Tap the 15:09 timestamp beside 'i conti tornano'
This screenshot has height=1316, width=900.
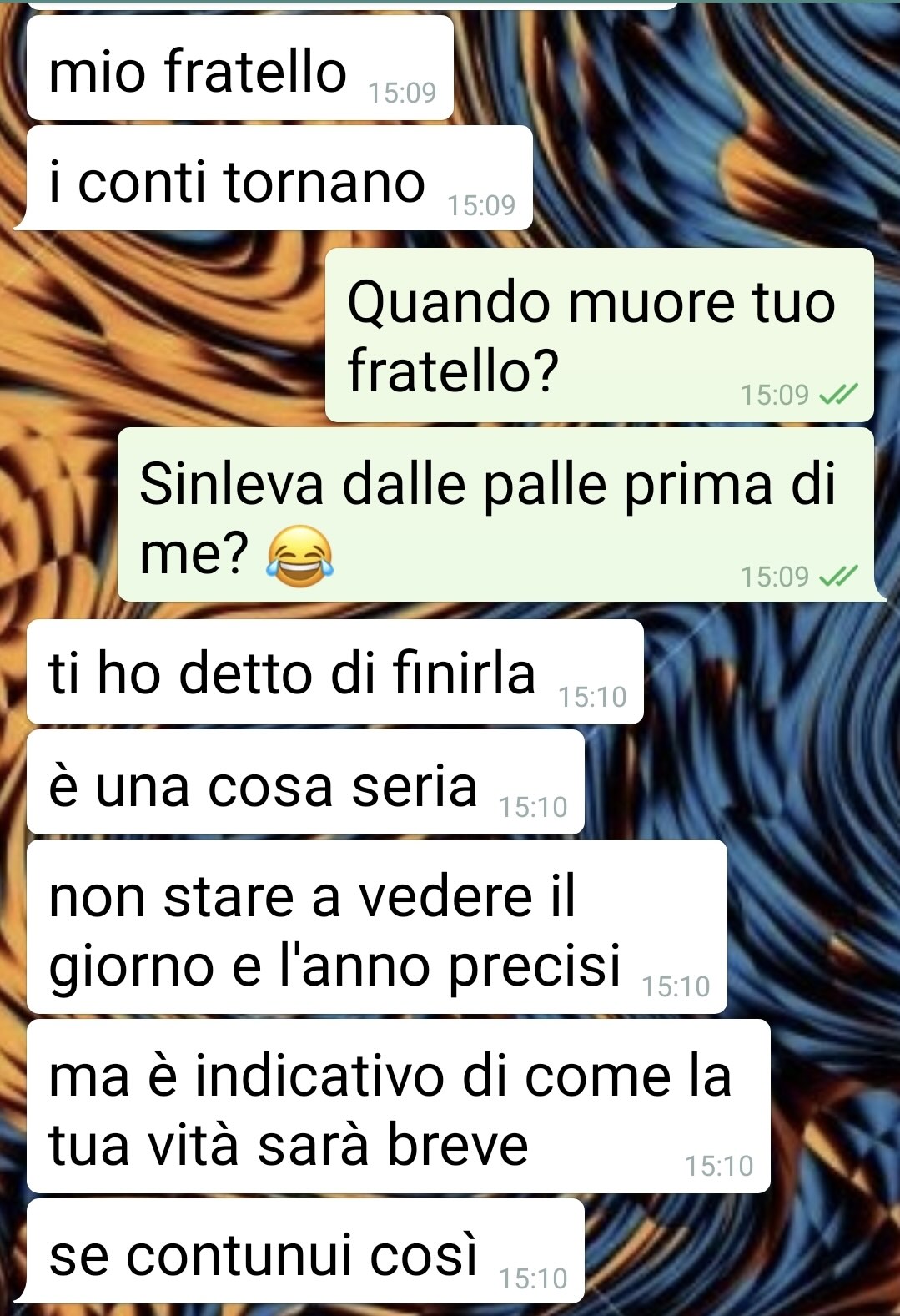(x=481, y=204)
